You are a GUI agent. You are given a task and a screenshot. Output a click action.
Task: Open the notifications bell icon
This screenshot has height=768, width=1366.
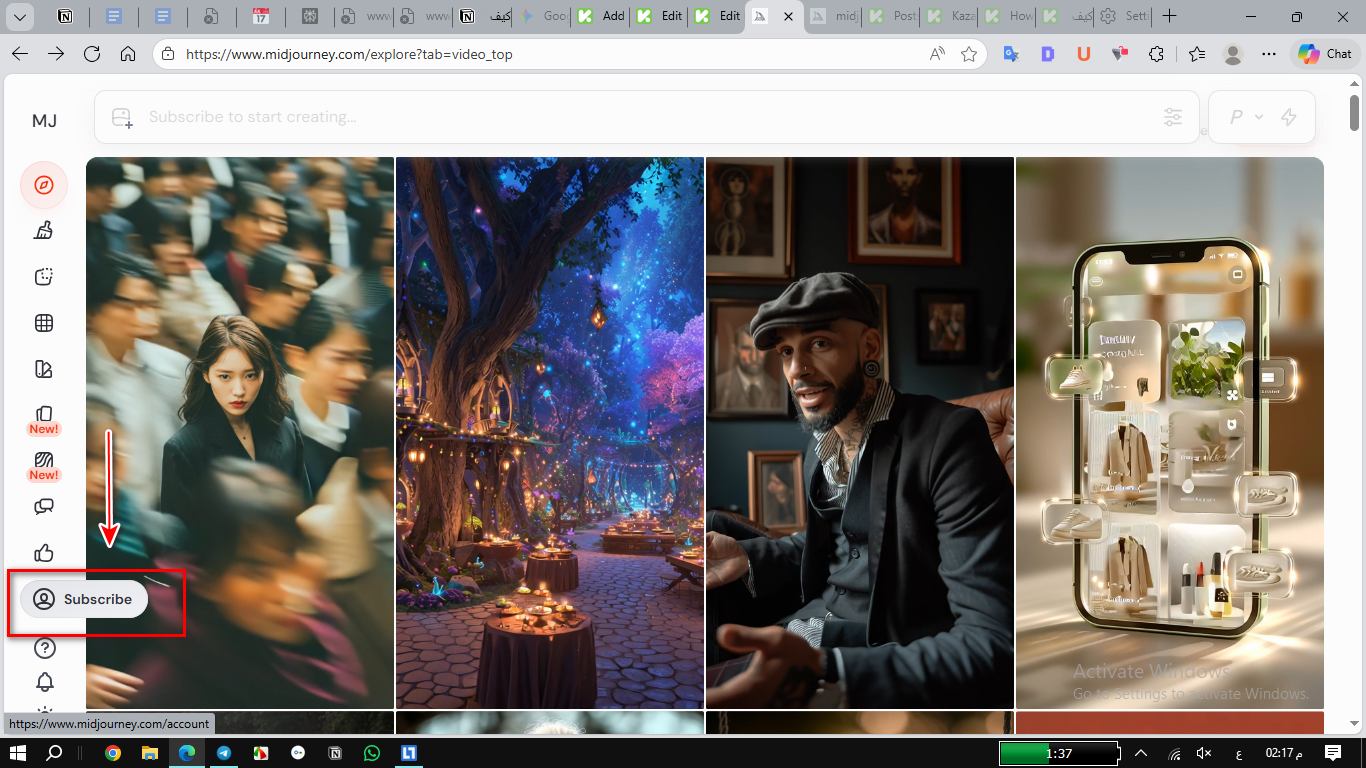point(44,683)
